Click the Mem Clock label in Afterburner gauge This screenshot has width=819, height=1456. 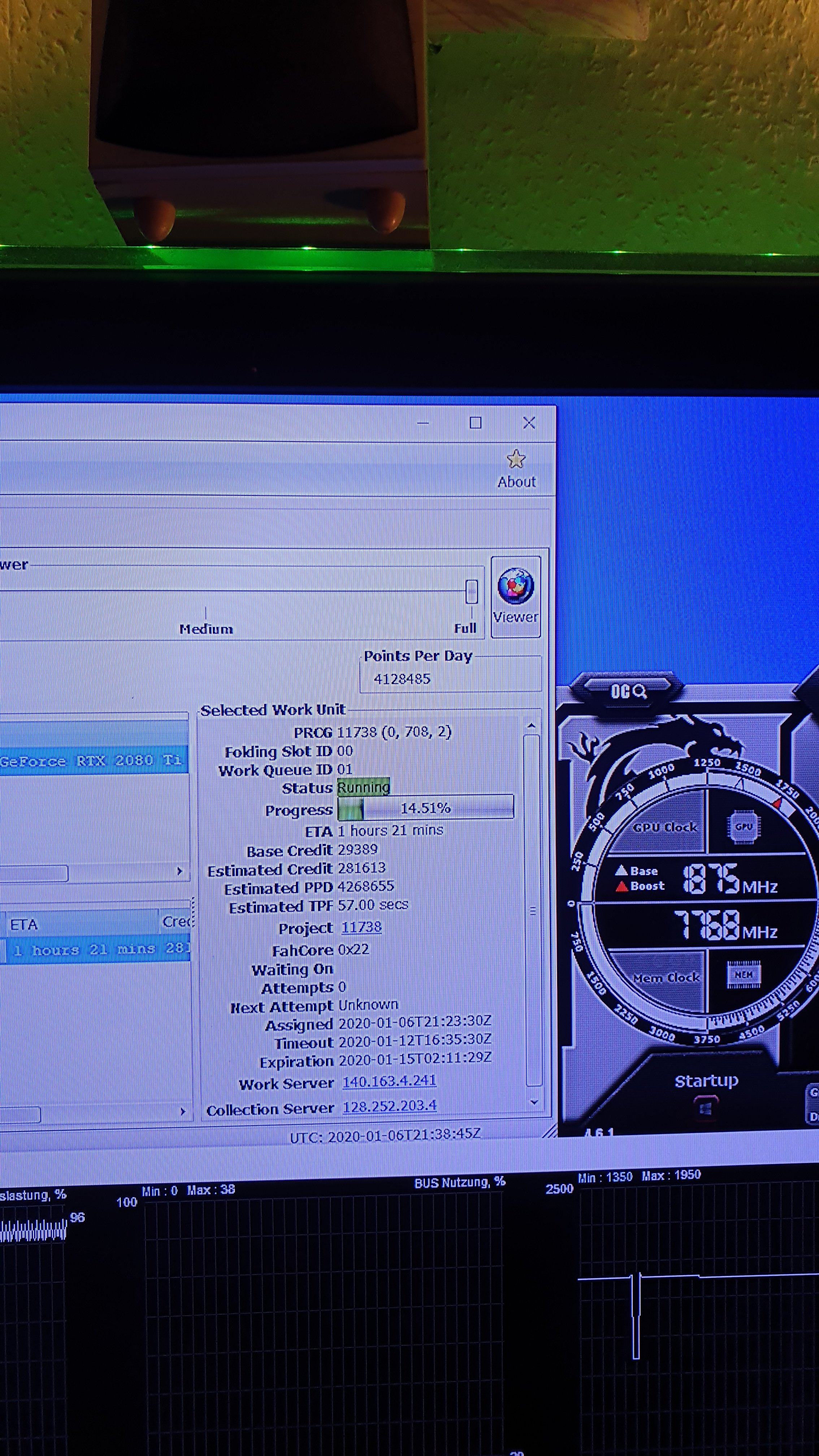coord(666,977)
